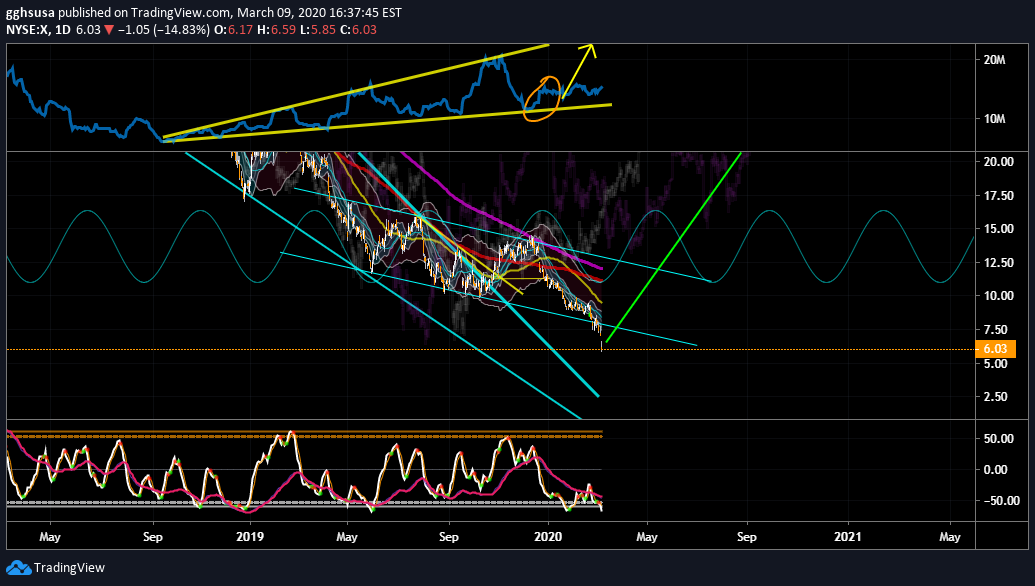Click the low value L:5.85
This screenshot has width=1035, height=586.
[x=318, y=30]
